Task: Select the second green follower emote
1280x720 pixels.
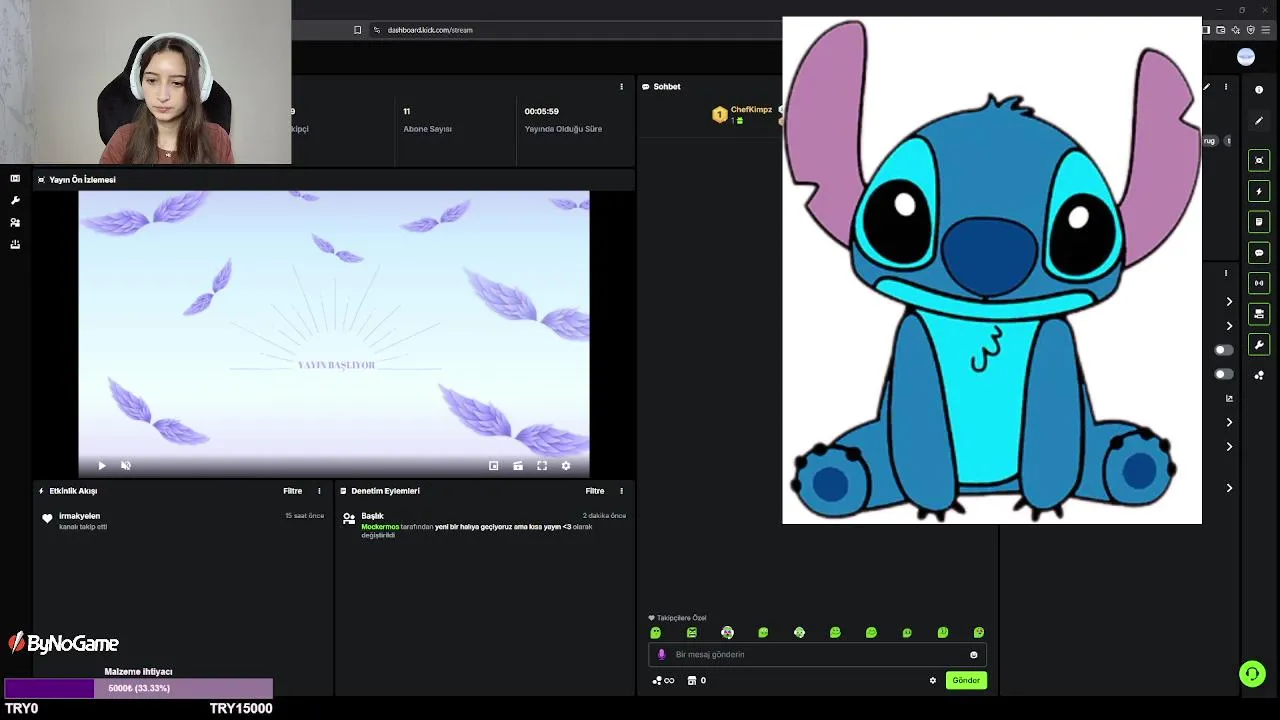Action: tap(692, 632)
